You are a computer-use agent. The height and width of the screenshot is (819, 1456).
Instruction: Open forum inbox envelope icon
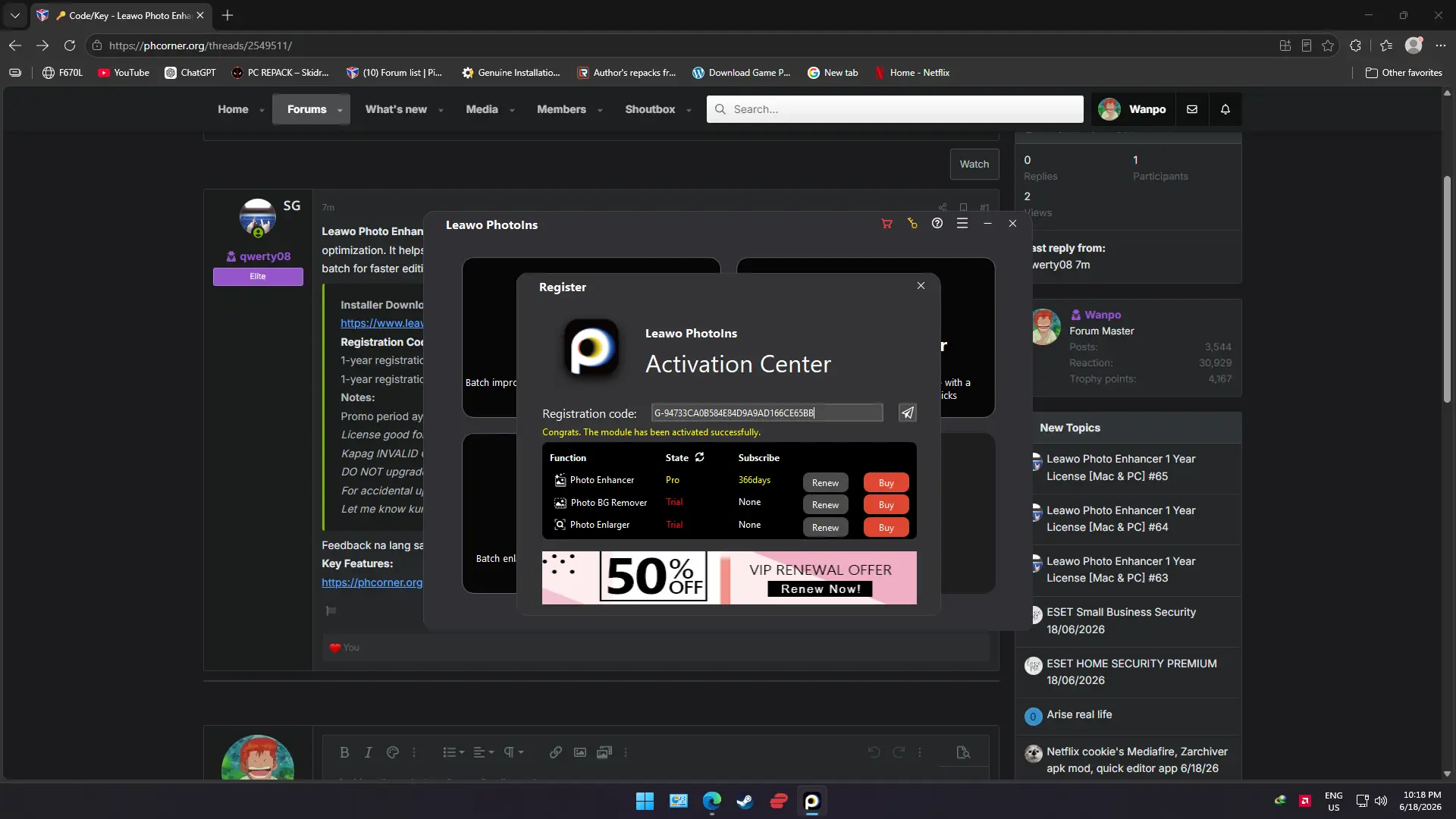tap(1192, 109)
